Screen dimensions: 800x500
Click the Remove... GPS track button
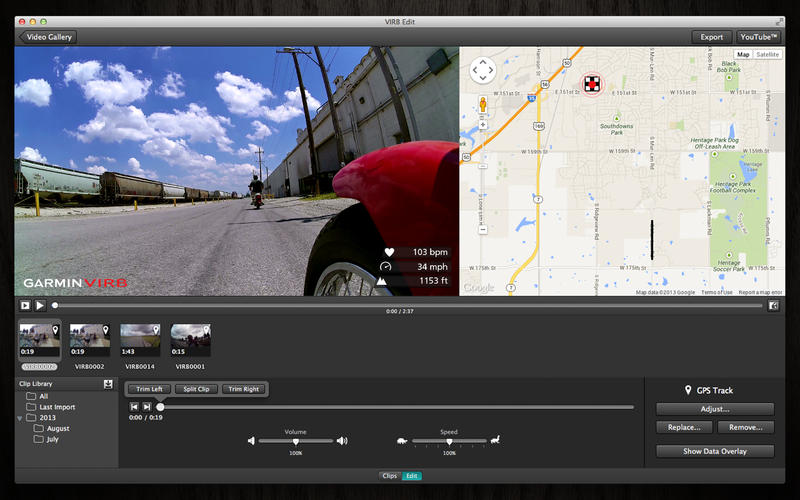745,427
